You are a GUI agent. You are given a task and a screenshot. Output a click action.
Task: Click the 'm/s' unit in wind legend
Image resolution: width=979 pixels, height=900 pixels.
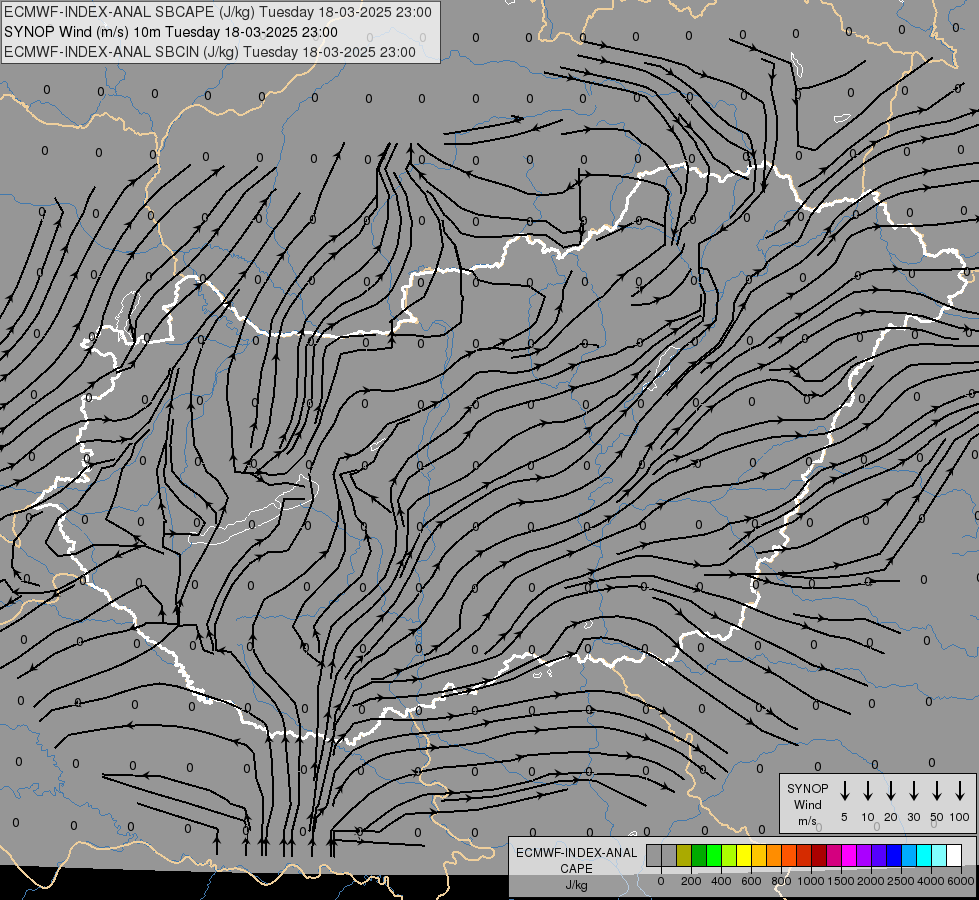tap(807, 821)
